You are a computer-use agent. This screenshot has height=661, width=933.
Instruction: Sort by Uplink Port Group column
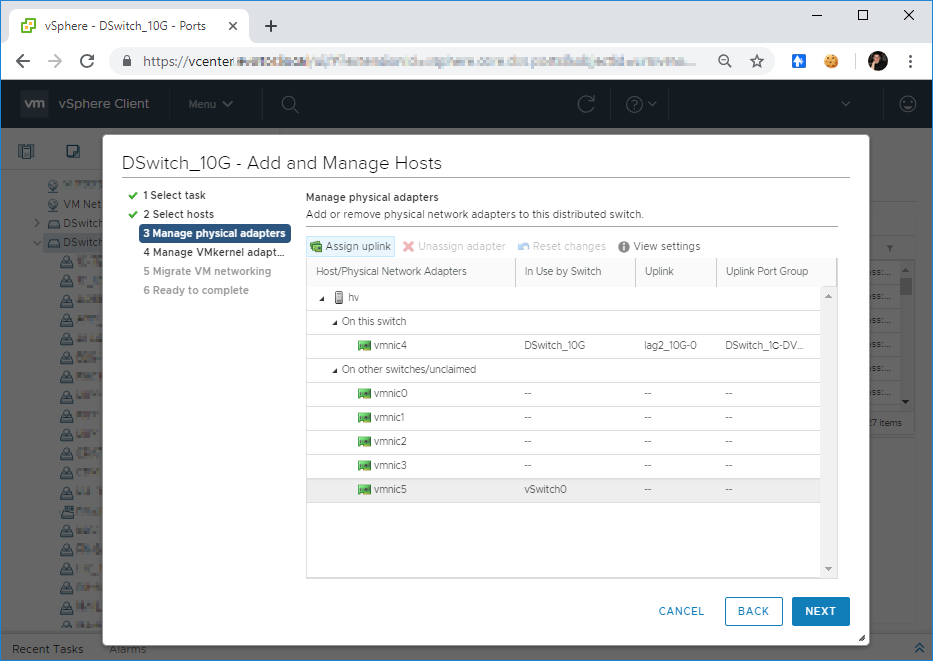click(x=777, y=272)
